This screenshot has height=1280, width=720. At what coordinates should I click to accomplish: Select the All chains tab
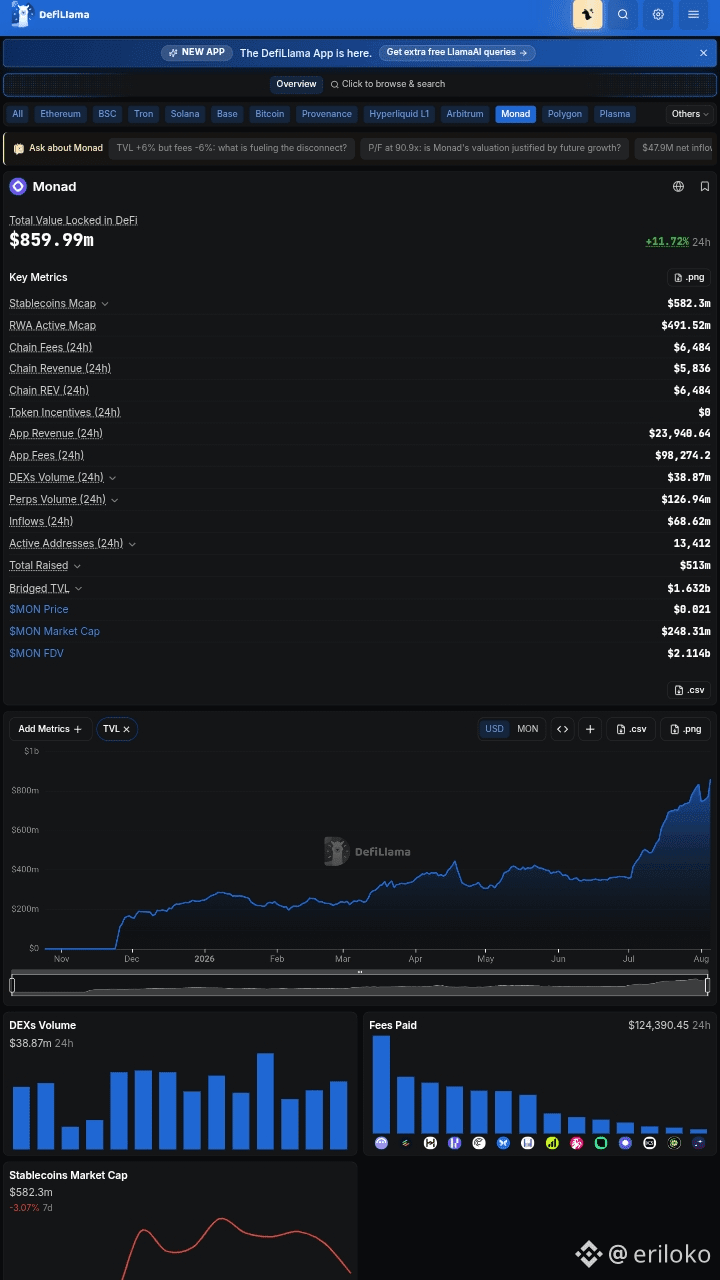pos(17,114)
